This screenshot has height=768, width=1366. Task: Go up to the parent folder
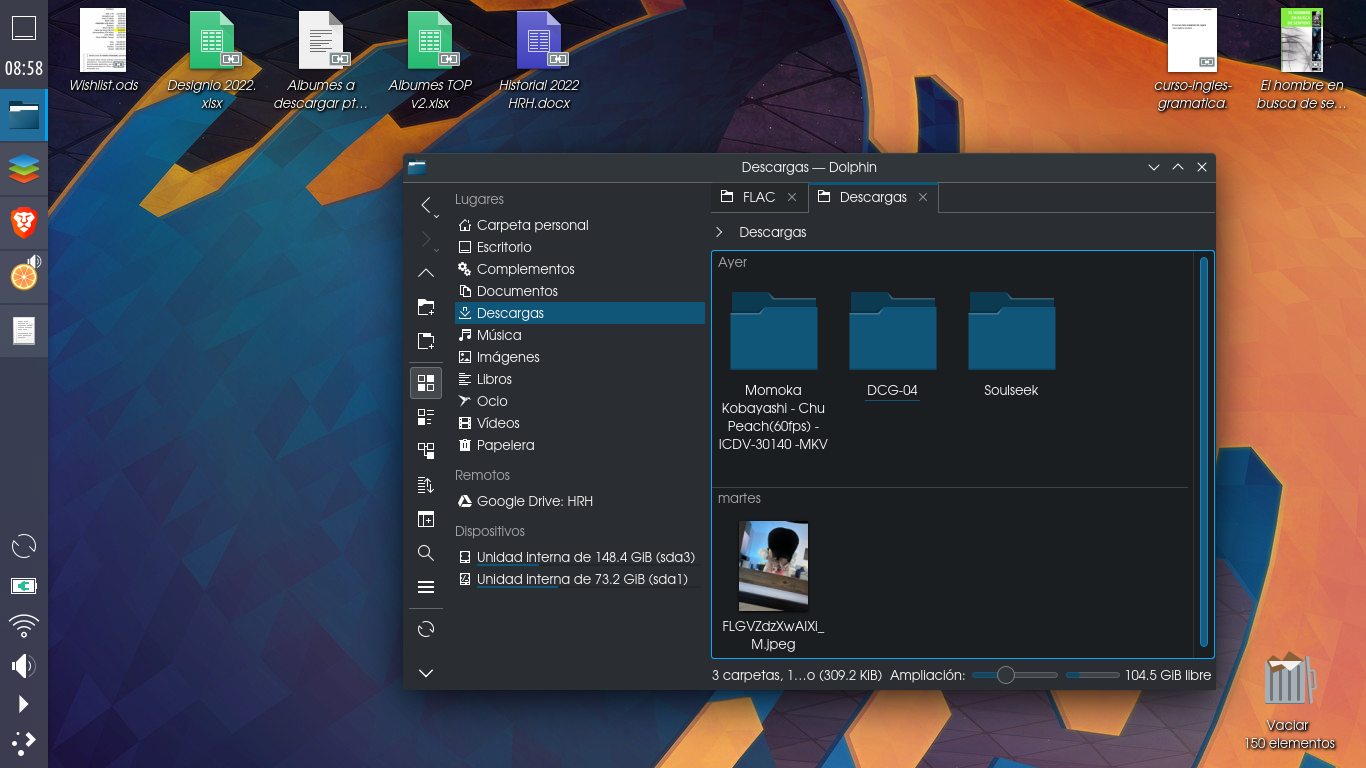(426, 273)
